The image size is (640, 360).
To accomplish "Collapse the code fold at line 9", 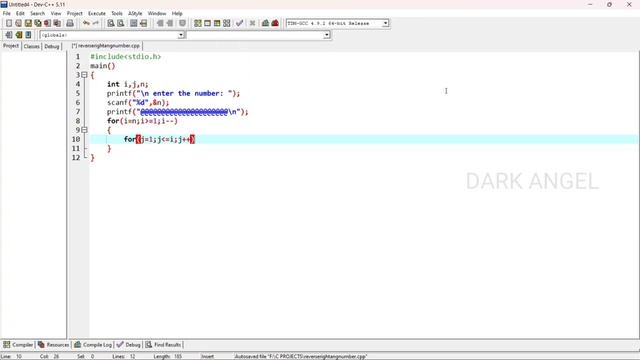I will (84, 130).
